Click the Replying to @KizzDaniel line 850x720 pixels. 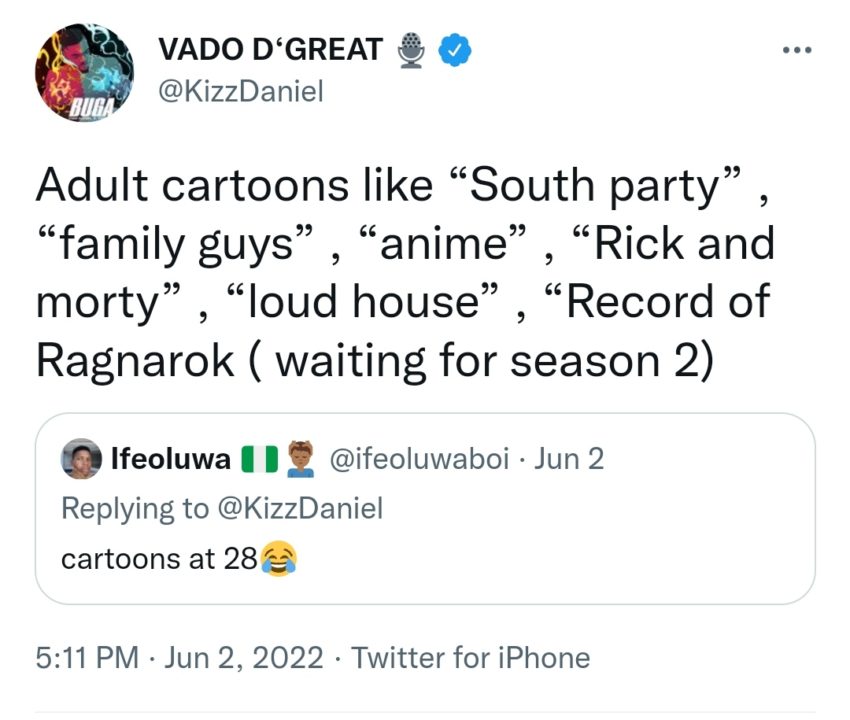222,508
